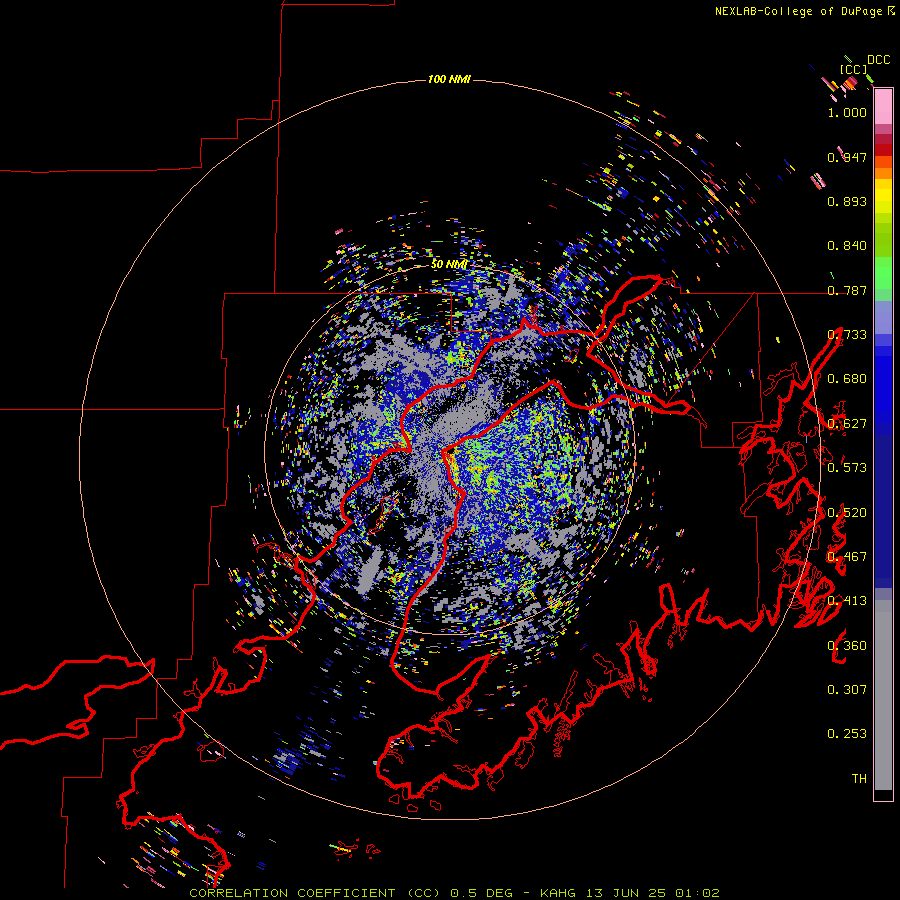Click the 0.413 scale value
Screen dimensions: 900x900
click(x=847, y=601)
